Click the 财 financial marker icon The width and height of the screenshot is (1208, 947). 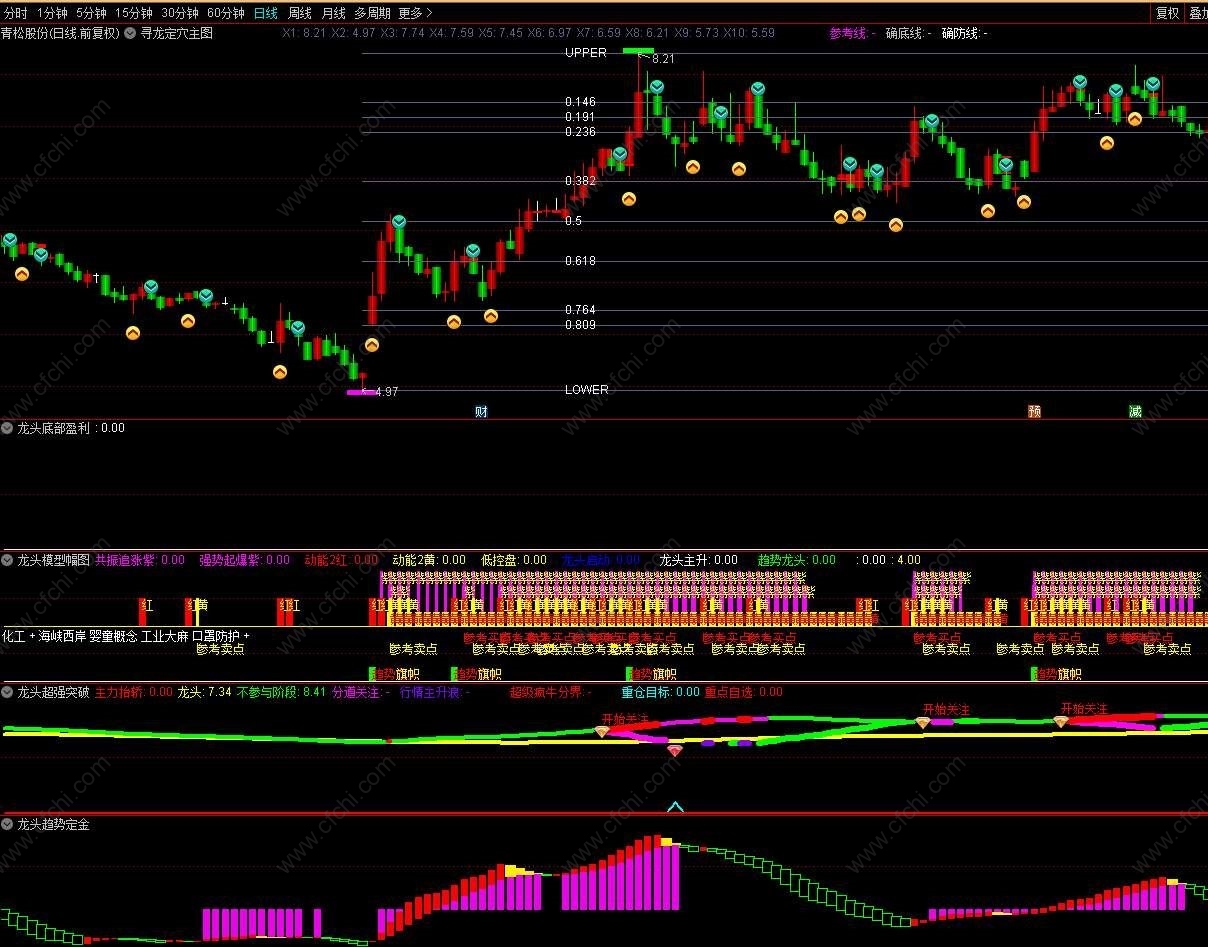[x=481, y=411]
